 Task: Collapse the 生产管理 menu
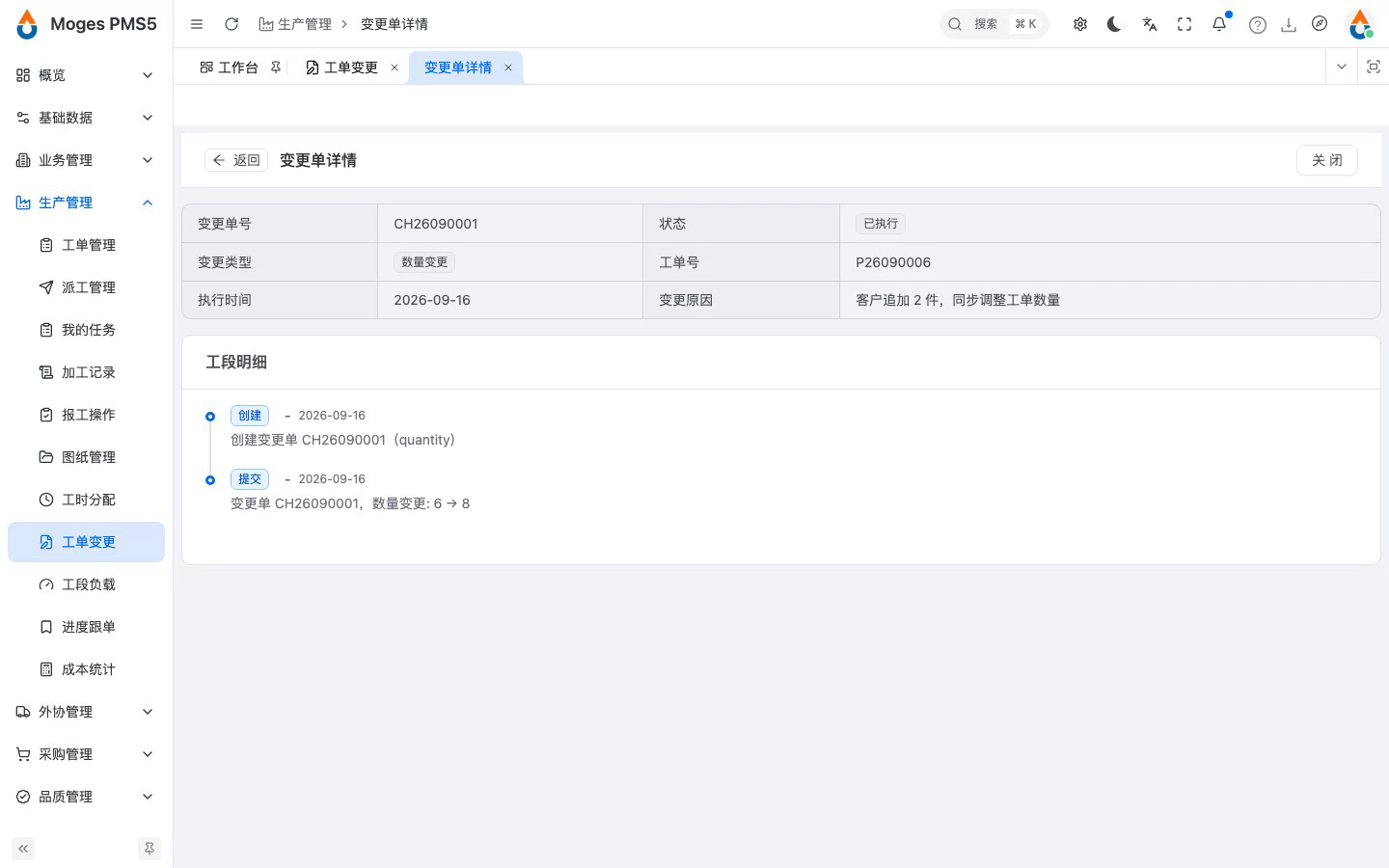86,203
